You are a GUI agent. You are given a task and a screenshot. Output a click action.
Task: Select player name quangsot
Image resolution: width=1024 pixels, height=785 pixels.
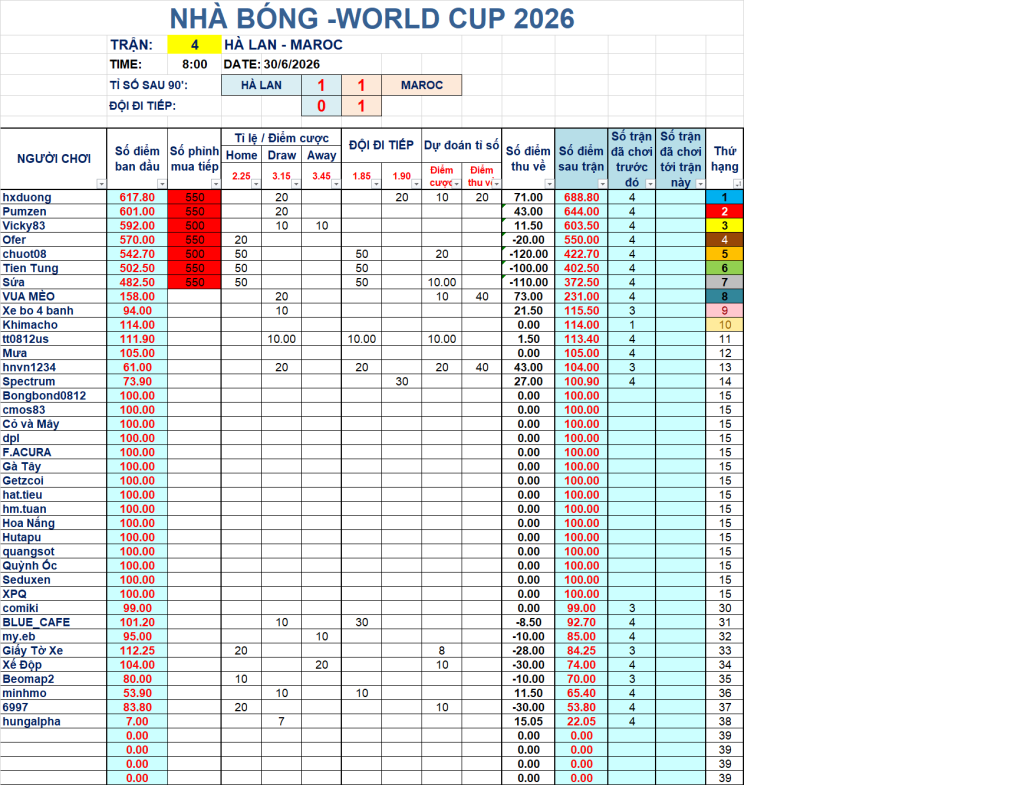point(29,552)
